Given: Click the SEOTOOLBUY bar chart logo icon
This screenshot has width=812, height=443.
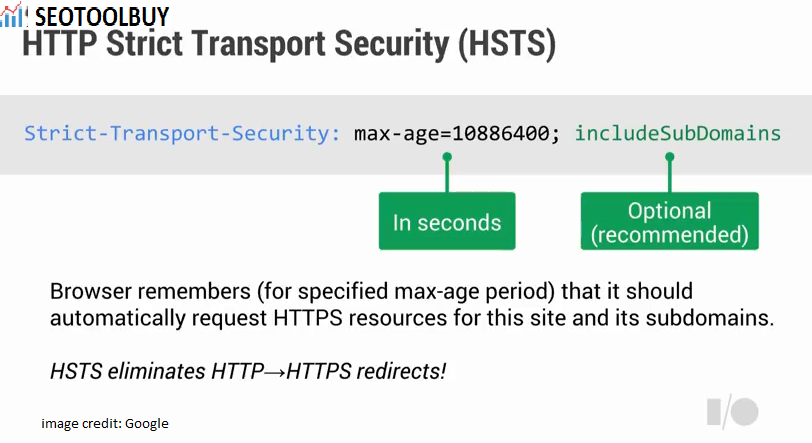Looking at the screenshot, I should pos(11,15).
